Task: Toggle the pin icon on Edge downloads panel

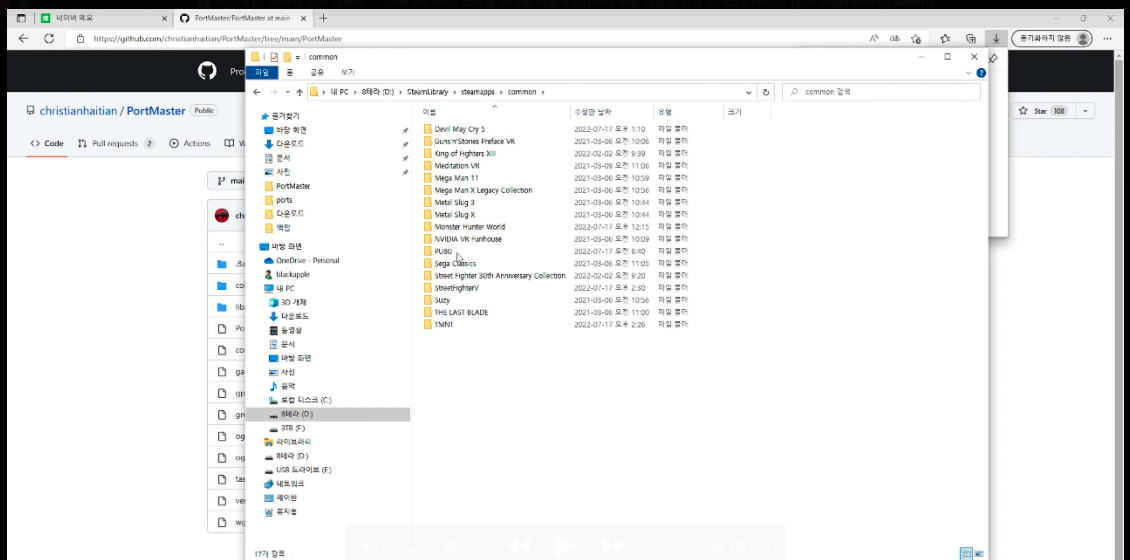Action: click(994, 58)
